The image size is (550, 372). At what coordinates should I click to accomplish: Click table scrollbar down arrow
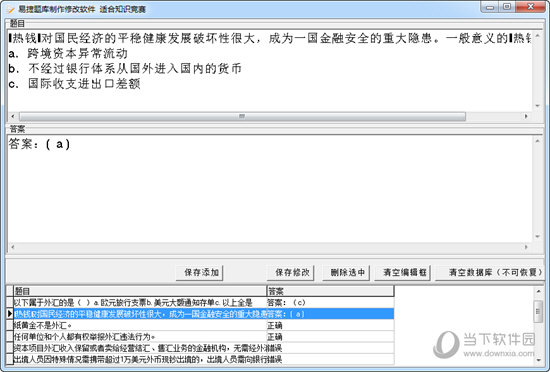tap(538, 360)
